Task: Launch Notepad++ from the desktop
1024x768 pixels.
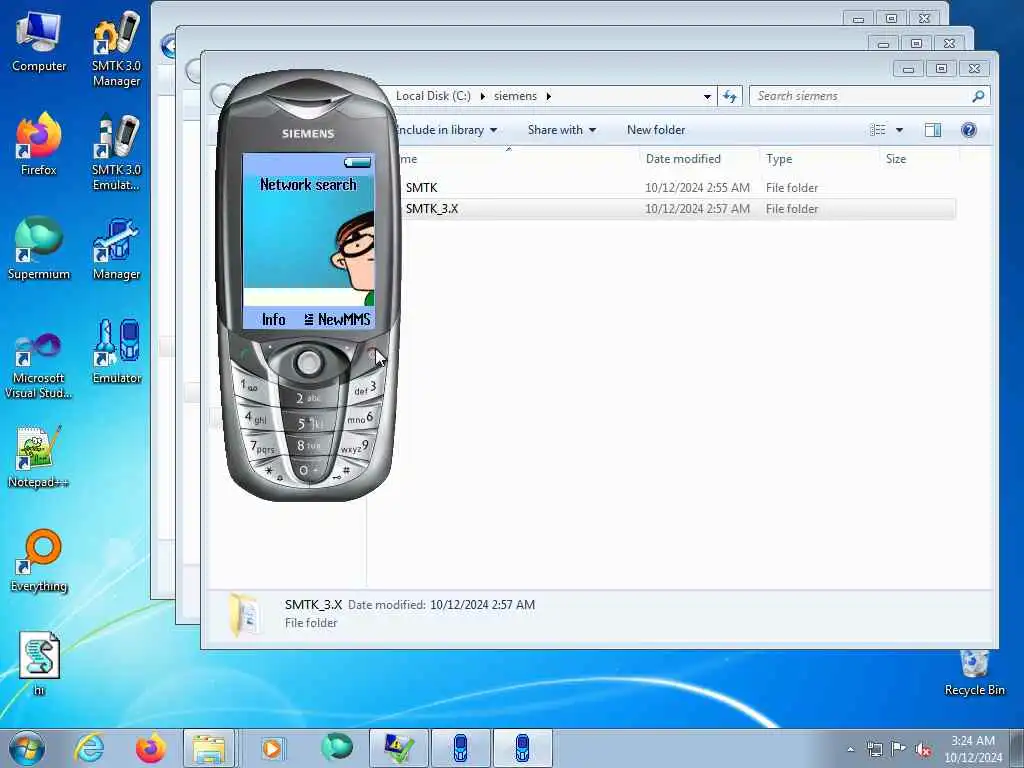Action: coord(39,456)
